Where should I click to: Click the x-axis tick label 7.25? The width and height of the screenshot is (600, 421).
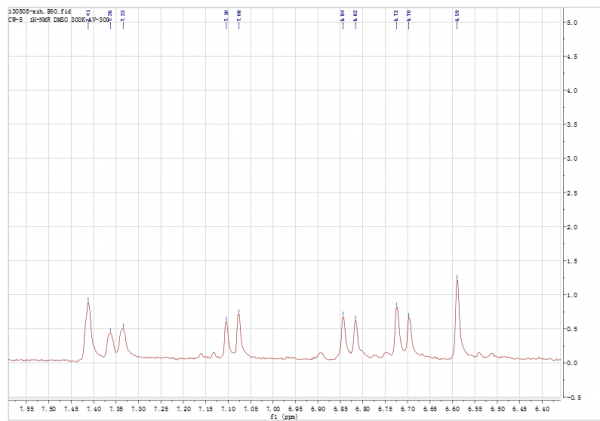coord(161,409)
